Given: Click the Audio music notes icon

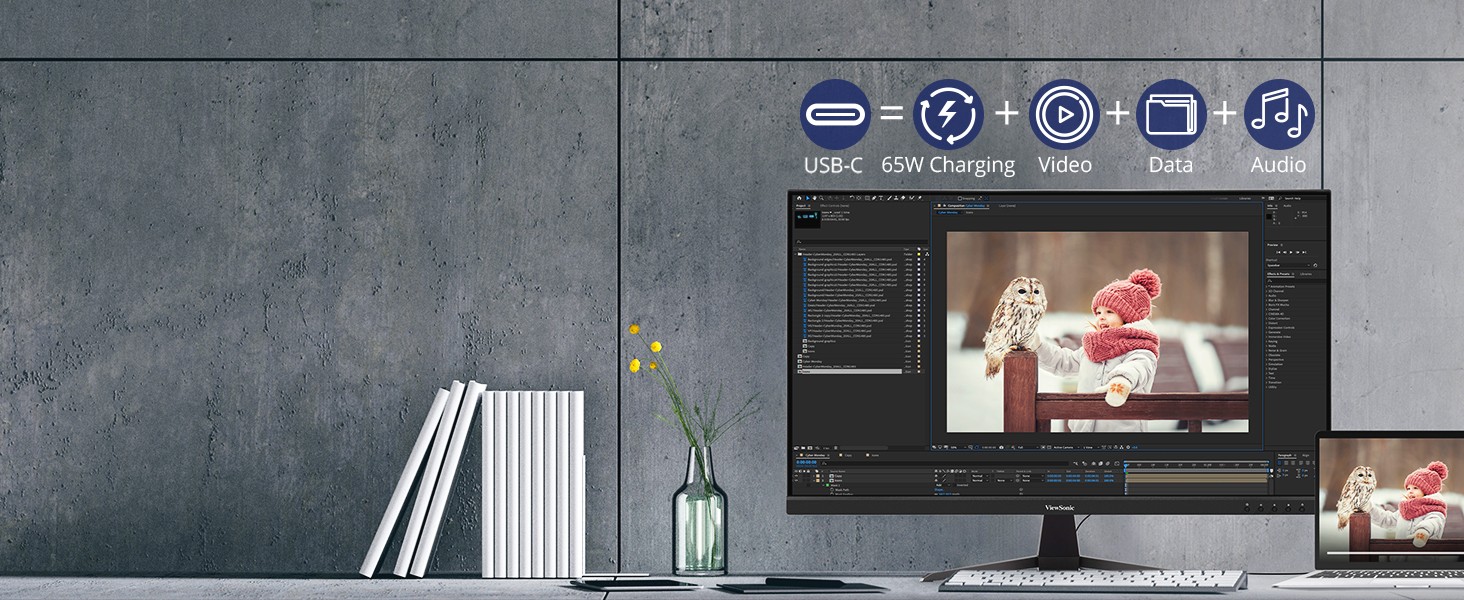Looking at the screenshot, I should tap(1279, 114).
